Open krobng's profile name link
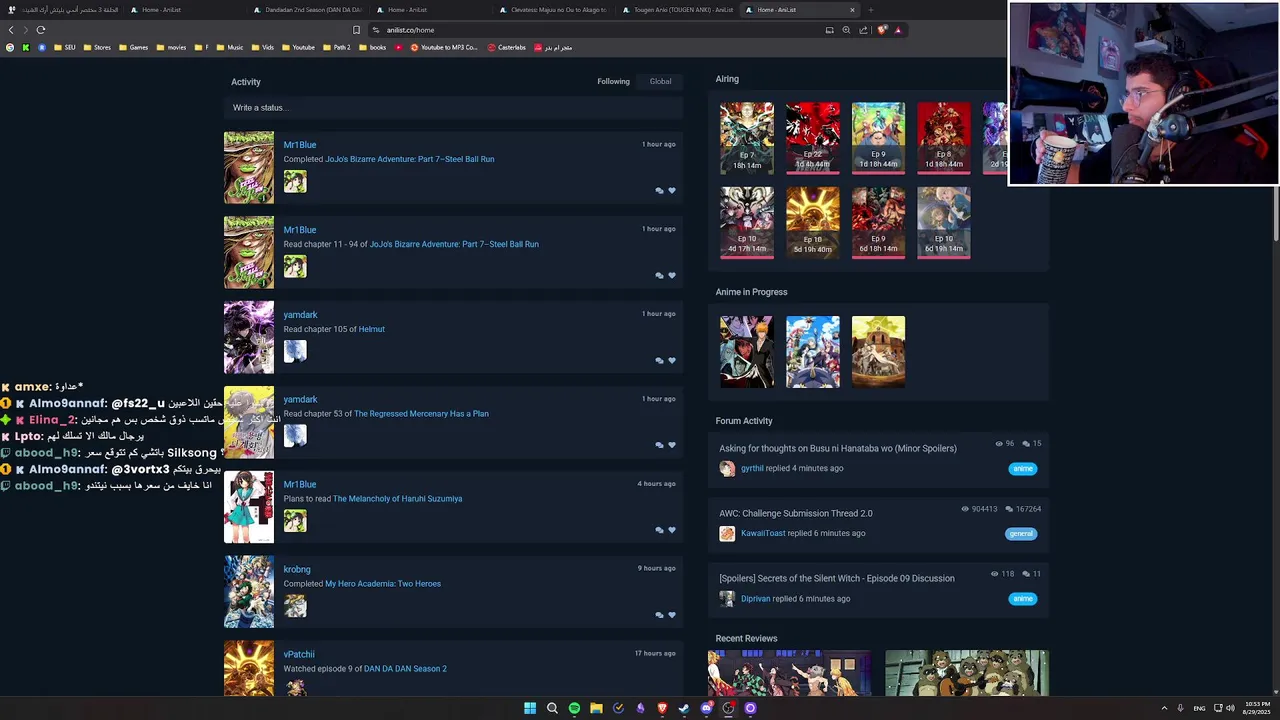Viewport: 1280px width, 720px height. coord(297,569)
